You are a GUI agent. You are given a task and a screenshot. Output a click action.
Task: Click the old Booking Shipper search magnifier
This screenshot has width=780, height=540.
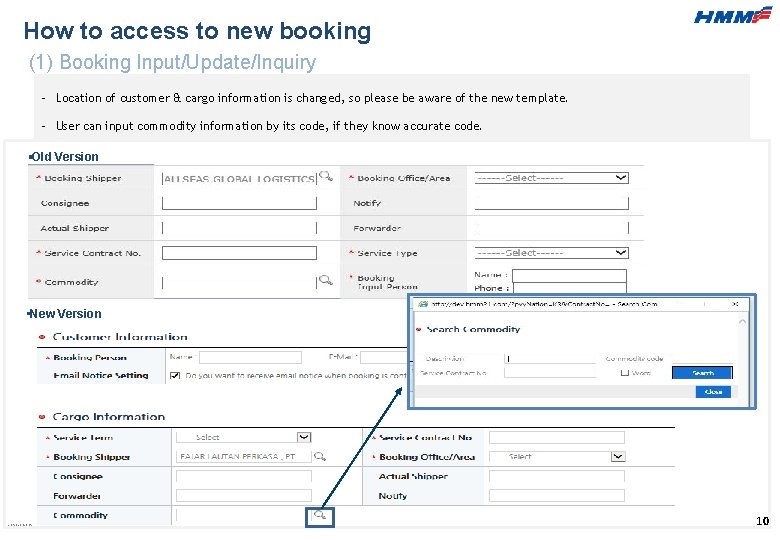(326, 177)
